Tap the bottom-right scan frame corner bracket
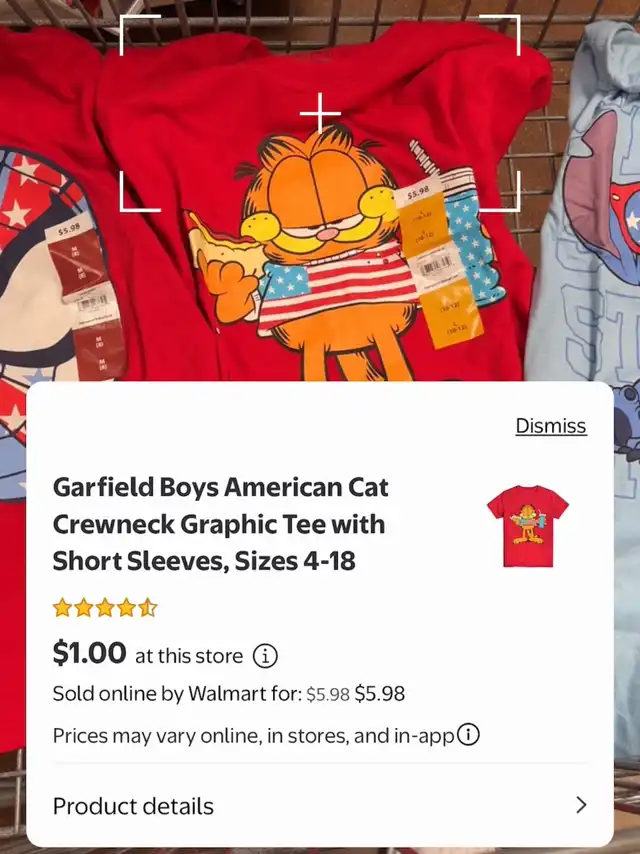Screen dimensions: 640x854 click(x=503, y=195)
